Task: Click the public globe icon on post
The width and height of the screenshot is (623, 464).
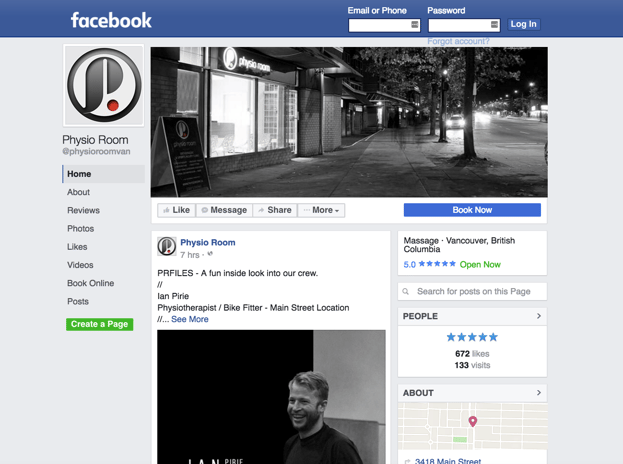Action: coord(210,254)
